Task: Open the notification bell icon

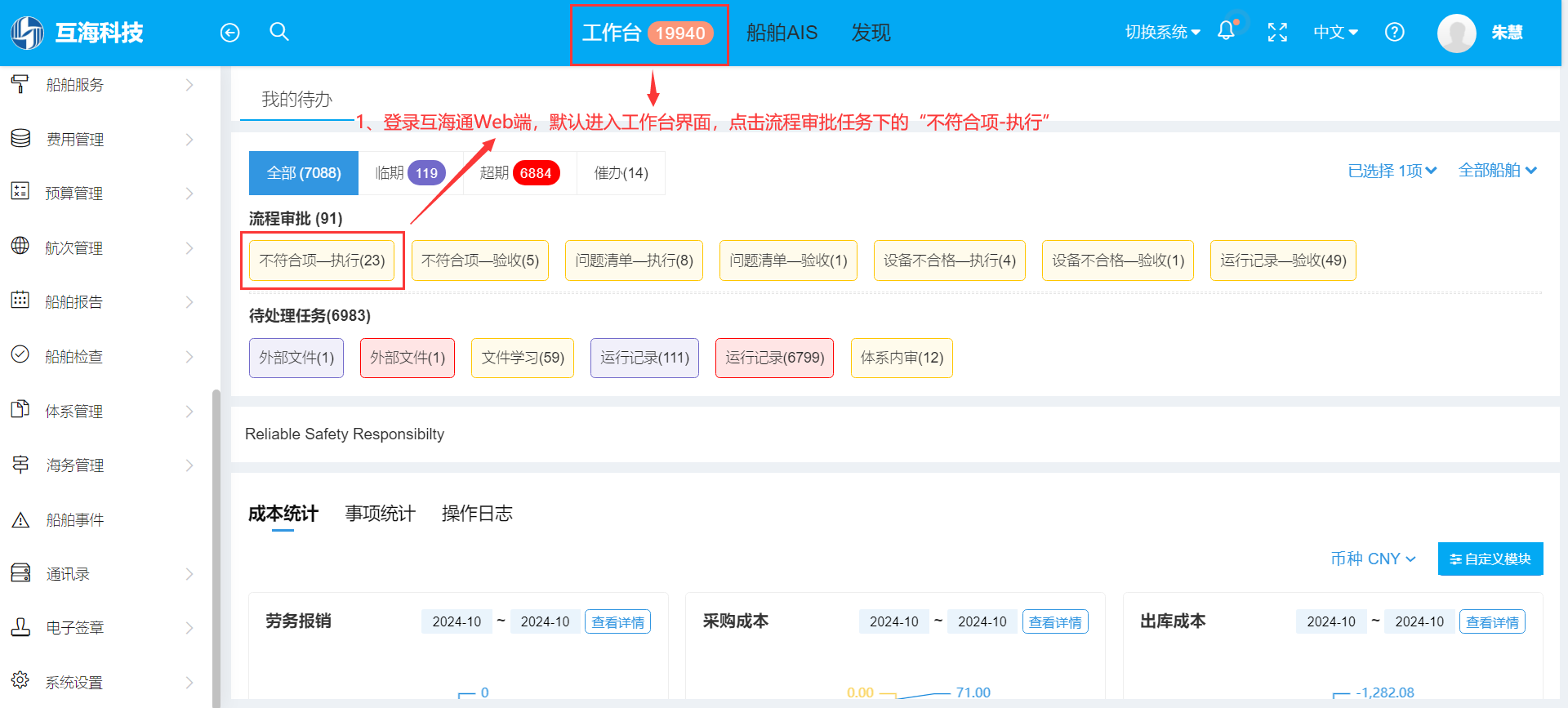Action: [1226, 31]
